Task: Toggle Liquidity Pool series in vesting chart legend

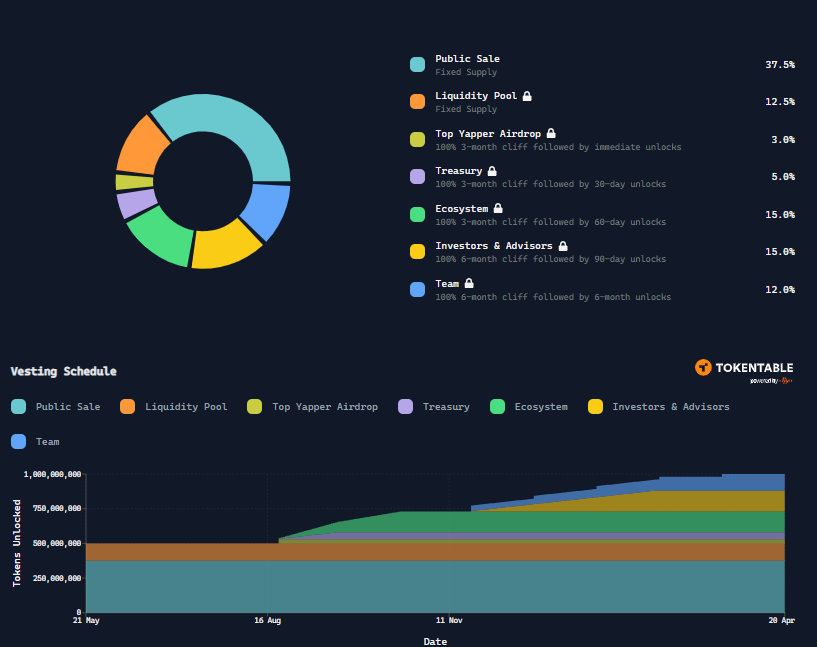Action: [x=174, y=407]
